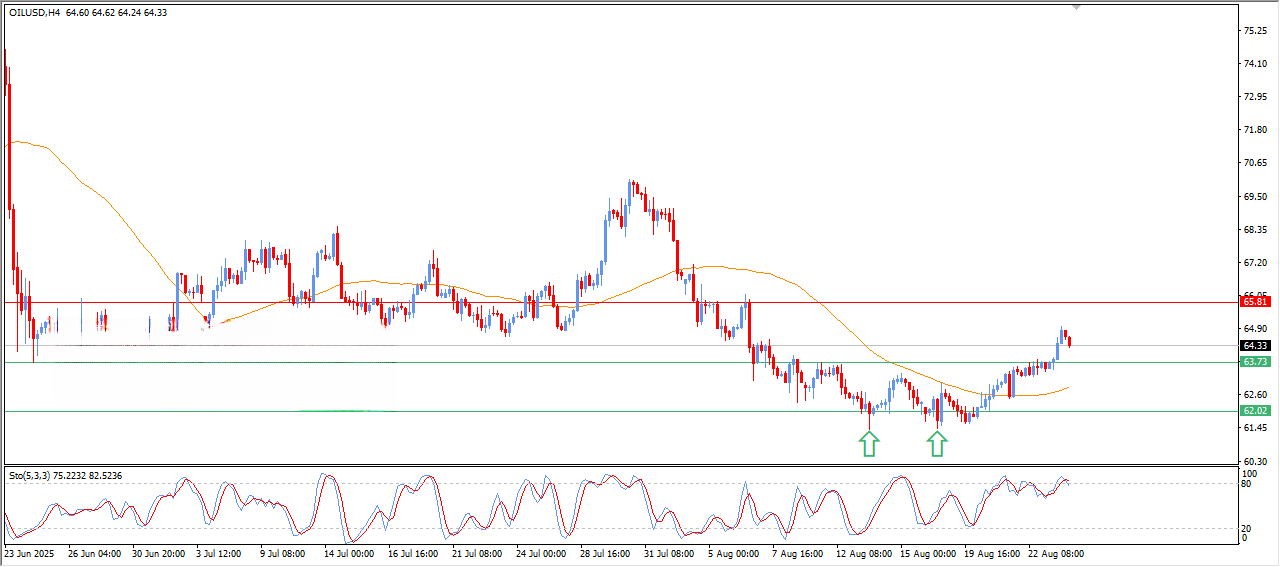This screenshot has width=1280, height=567.
Task: Click the 60.30 price axis label
Action: [1255, 460]
